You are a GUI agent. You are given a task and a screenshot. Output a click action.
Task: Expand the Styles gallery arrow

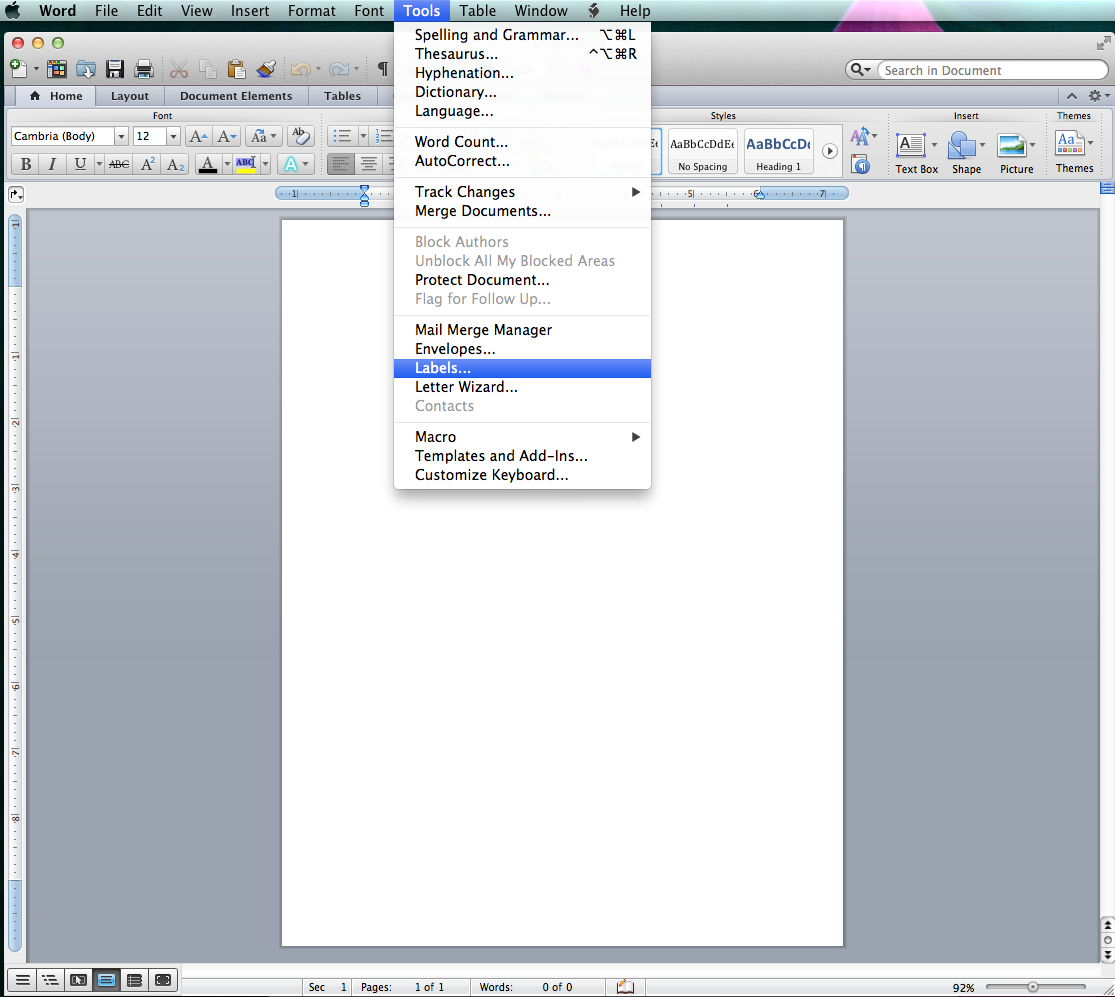point(829,151)
